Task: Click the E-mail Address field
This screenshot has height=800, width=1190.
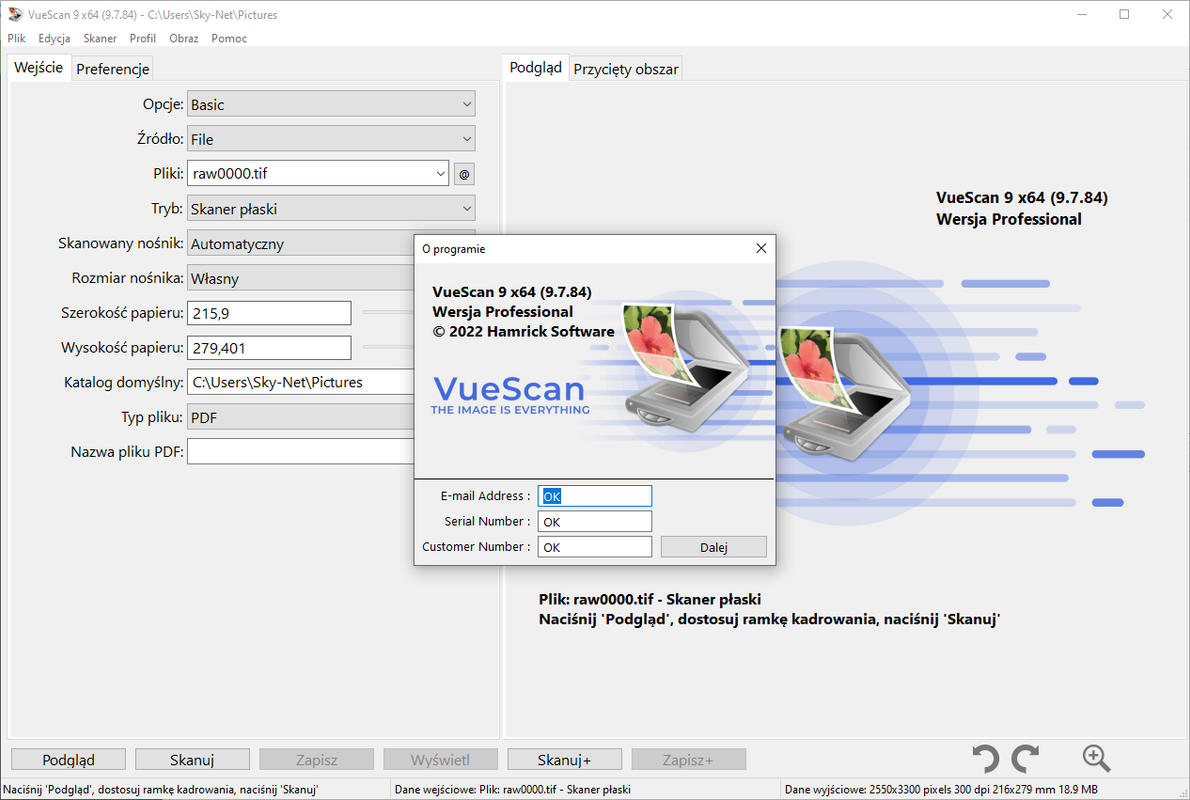Action: 595,496
